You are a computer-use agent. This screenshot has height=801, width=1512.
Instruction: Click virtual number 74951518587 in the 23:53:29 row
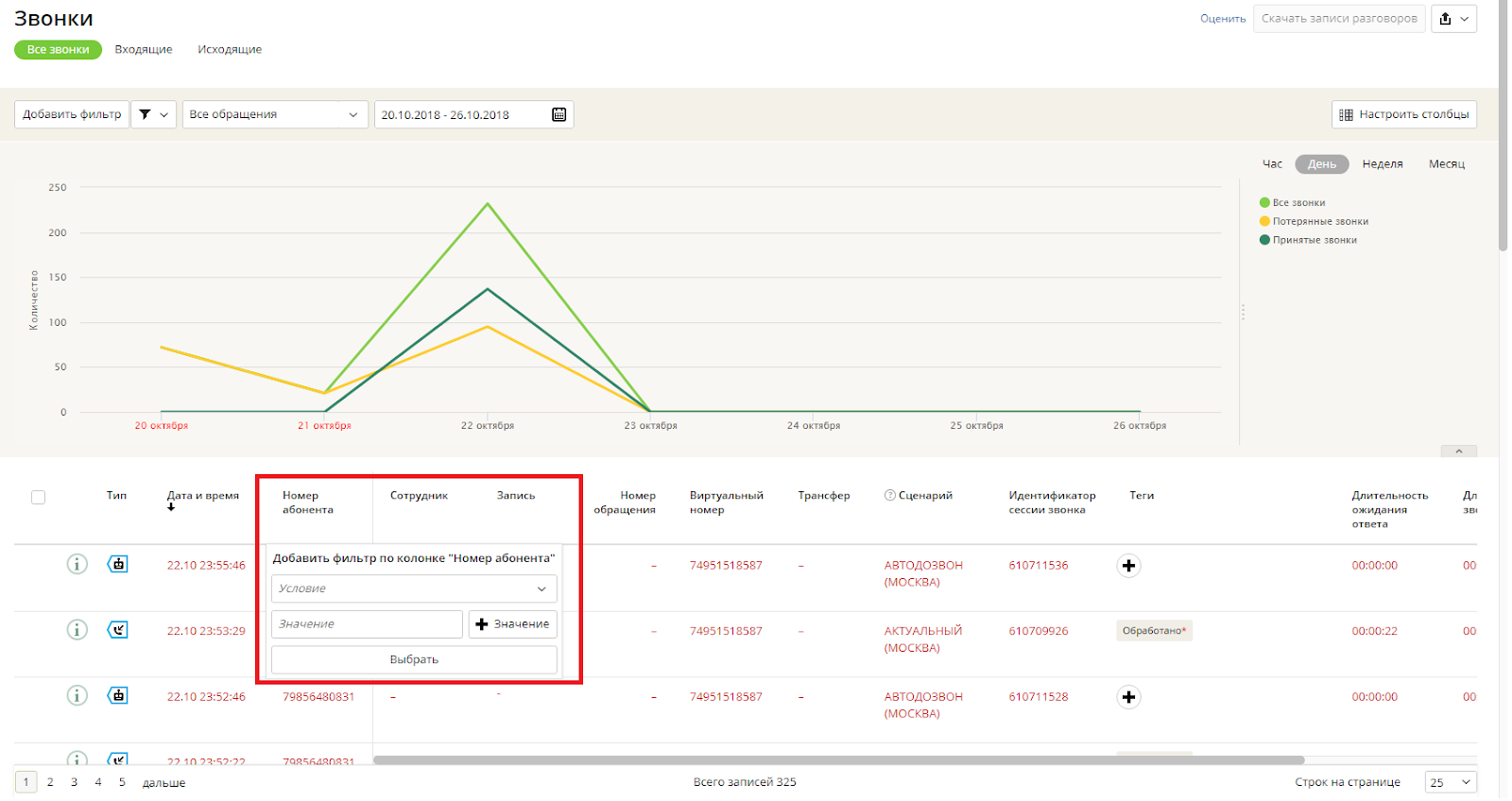coord(726,631)
